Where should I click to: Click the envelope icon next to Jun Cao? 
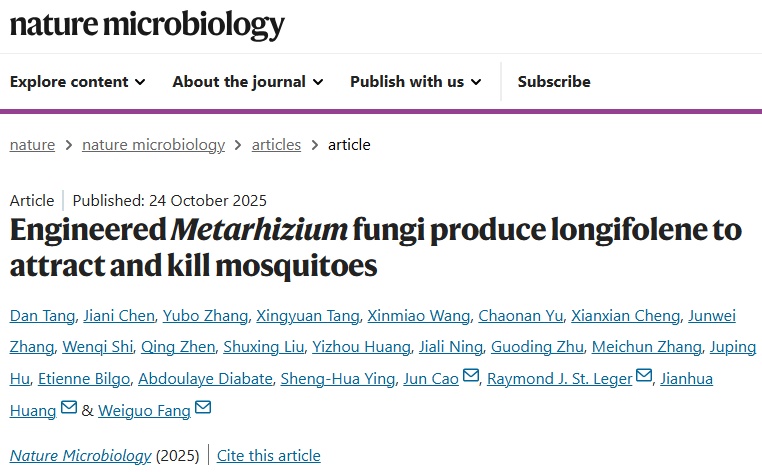click(471, 377)
